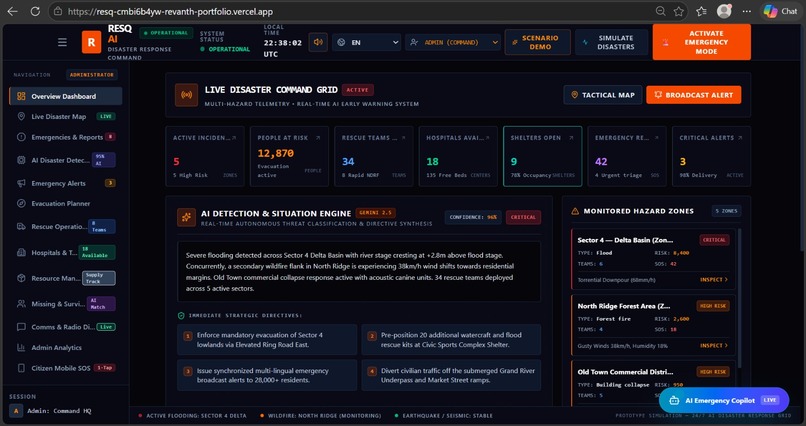Add page to favorites with star icon
This screenshot has width=806, height=426.
(679, 11)
